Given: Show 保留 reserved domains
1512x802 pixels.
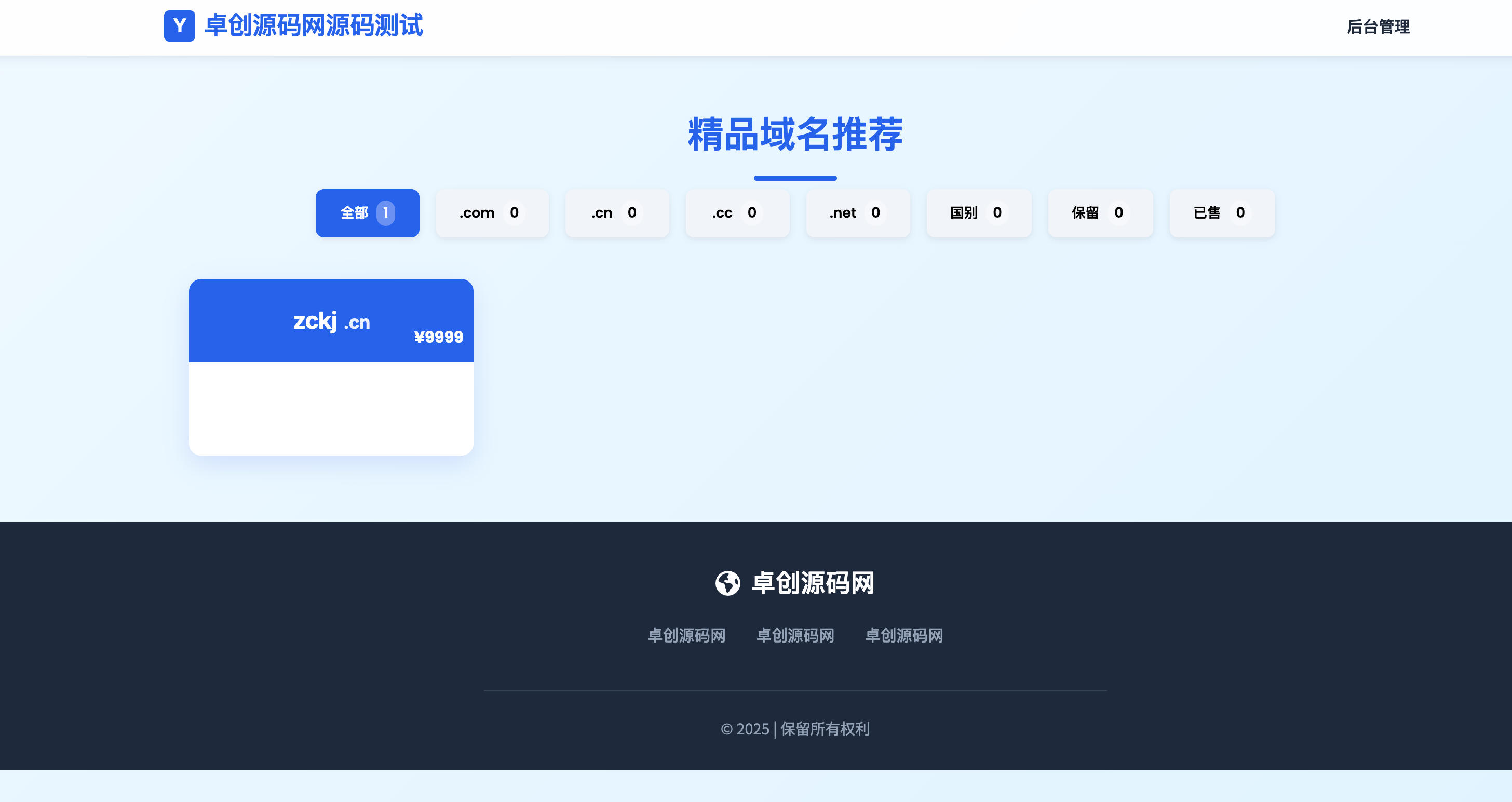Looking at the screenshot, I should pyautogui.click(x=1100, y=213).
